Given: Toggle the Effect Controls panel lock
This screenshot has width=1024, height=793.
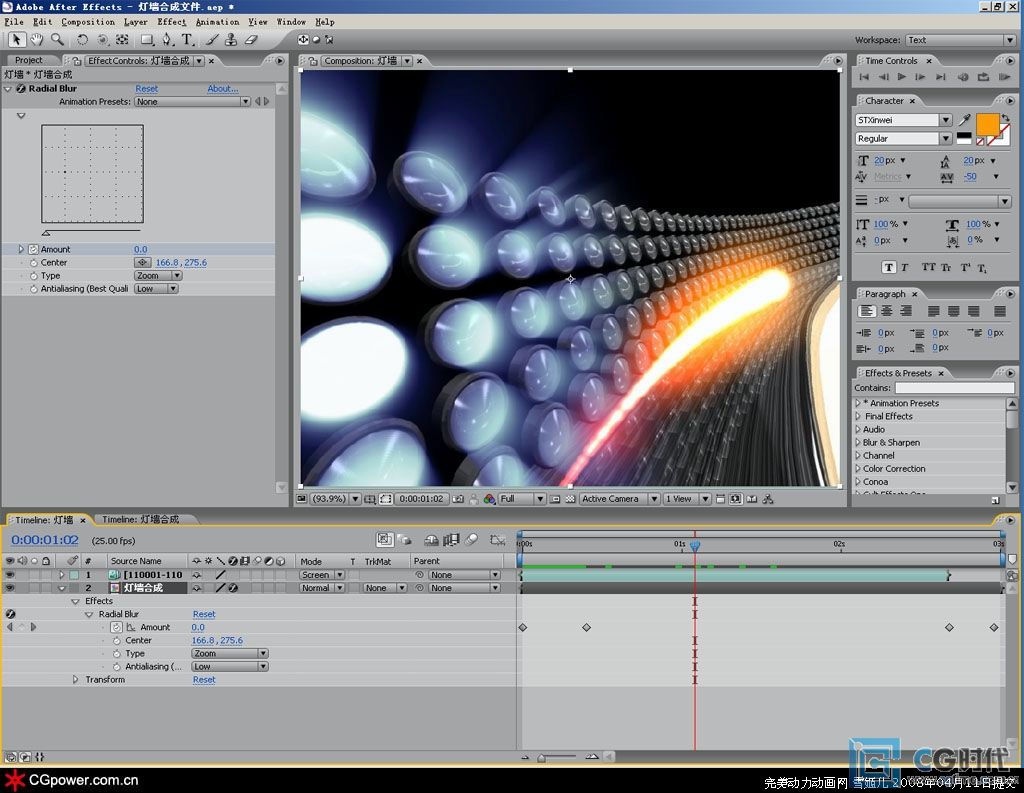Looking at the screenshot, I should click(x=76, y=61).
